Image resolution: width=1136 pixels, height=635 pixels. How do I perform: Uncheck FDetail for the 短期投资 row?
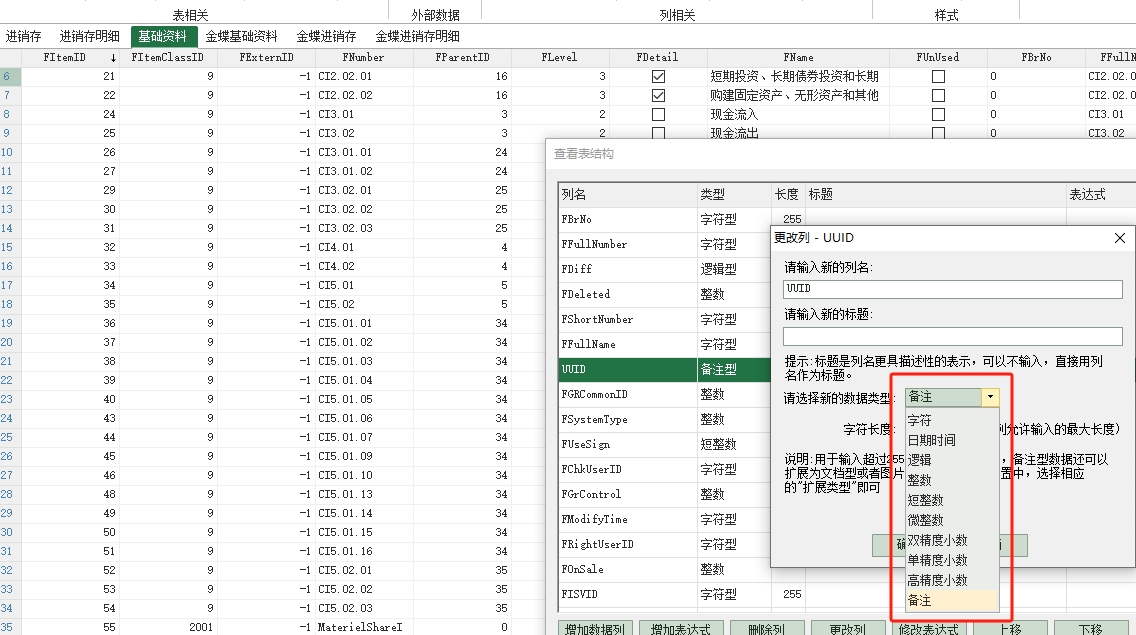(x=658, y=76)
